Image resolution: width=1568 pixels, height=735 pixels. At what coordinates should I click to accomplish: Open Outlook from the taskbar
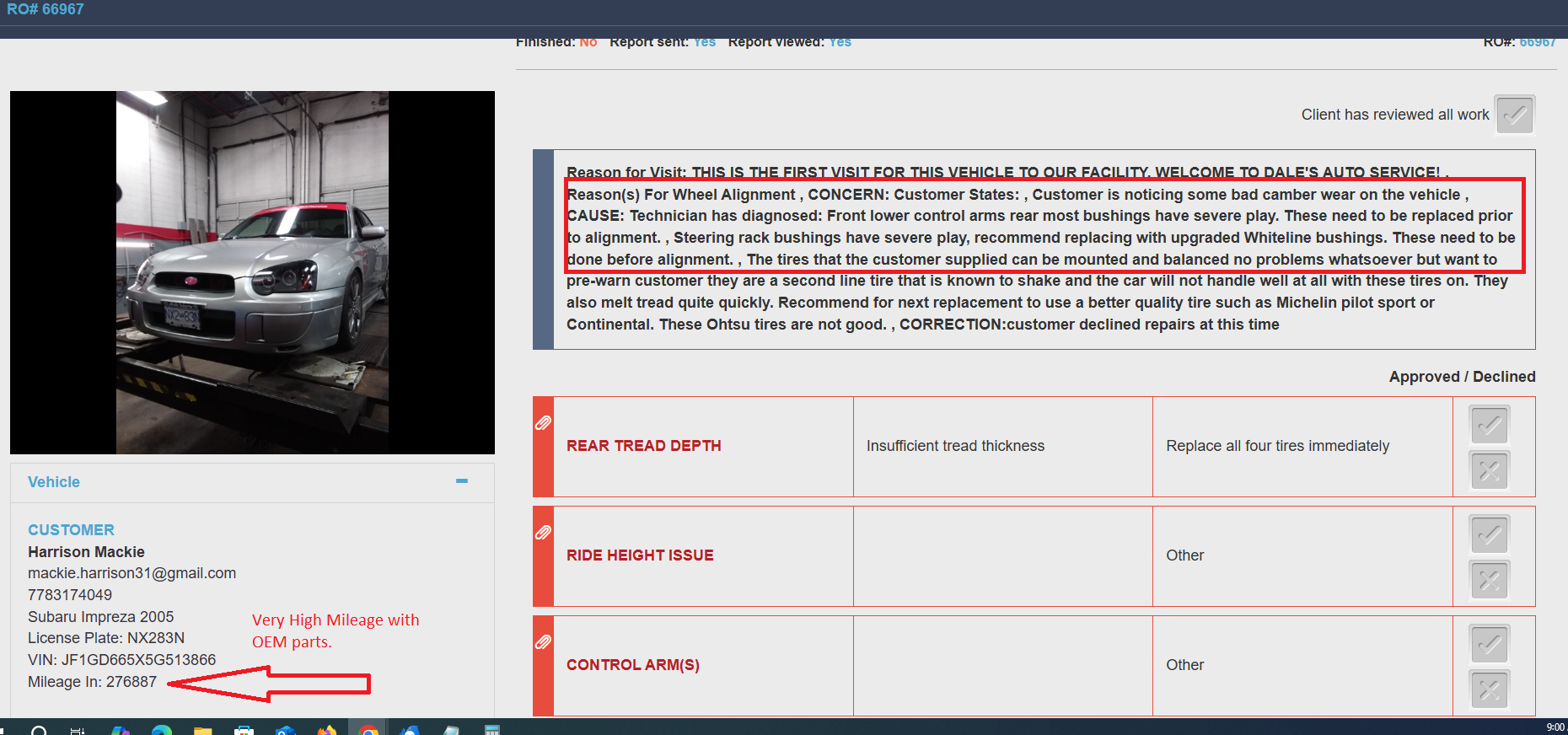[x=286, y=730]
